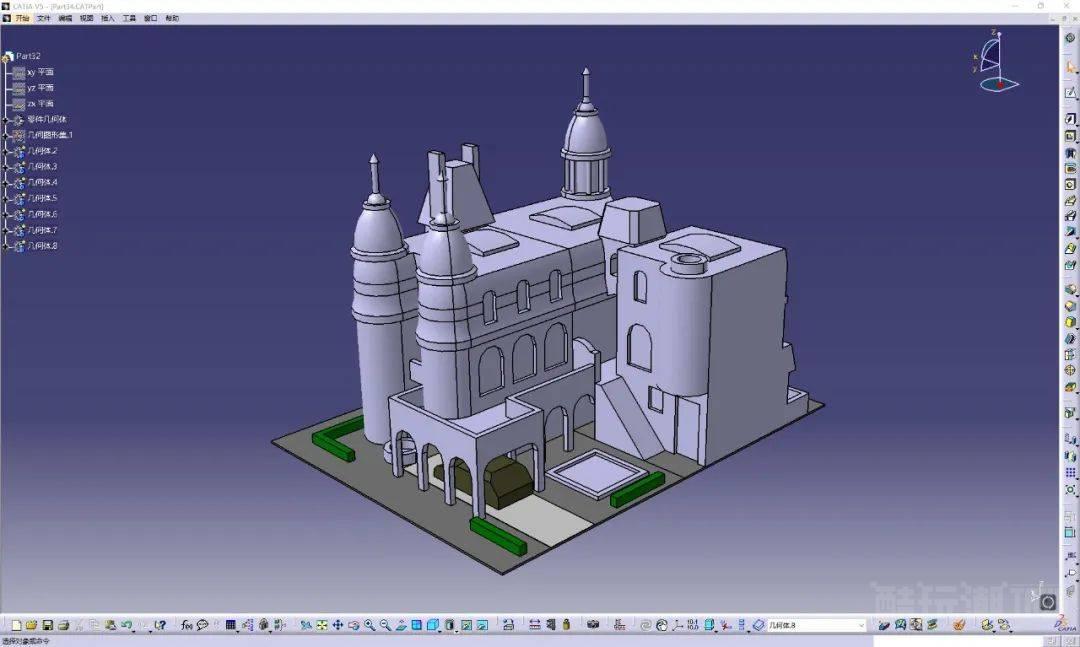Screen dimensions: 1080x647
Task: Click the Zoom Out magnifier
Action: 385,625
